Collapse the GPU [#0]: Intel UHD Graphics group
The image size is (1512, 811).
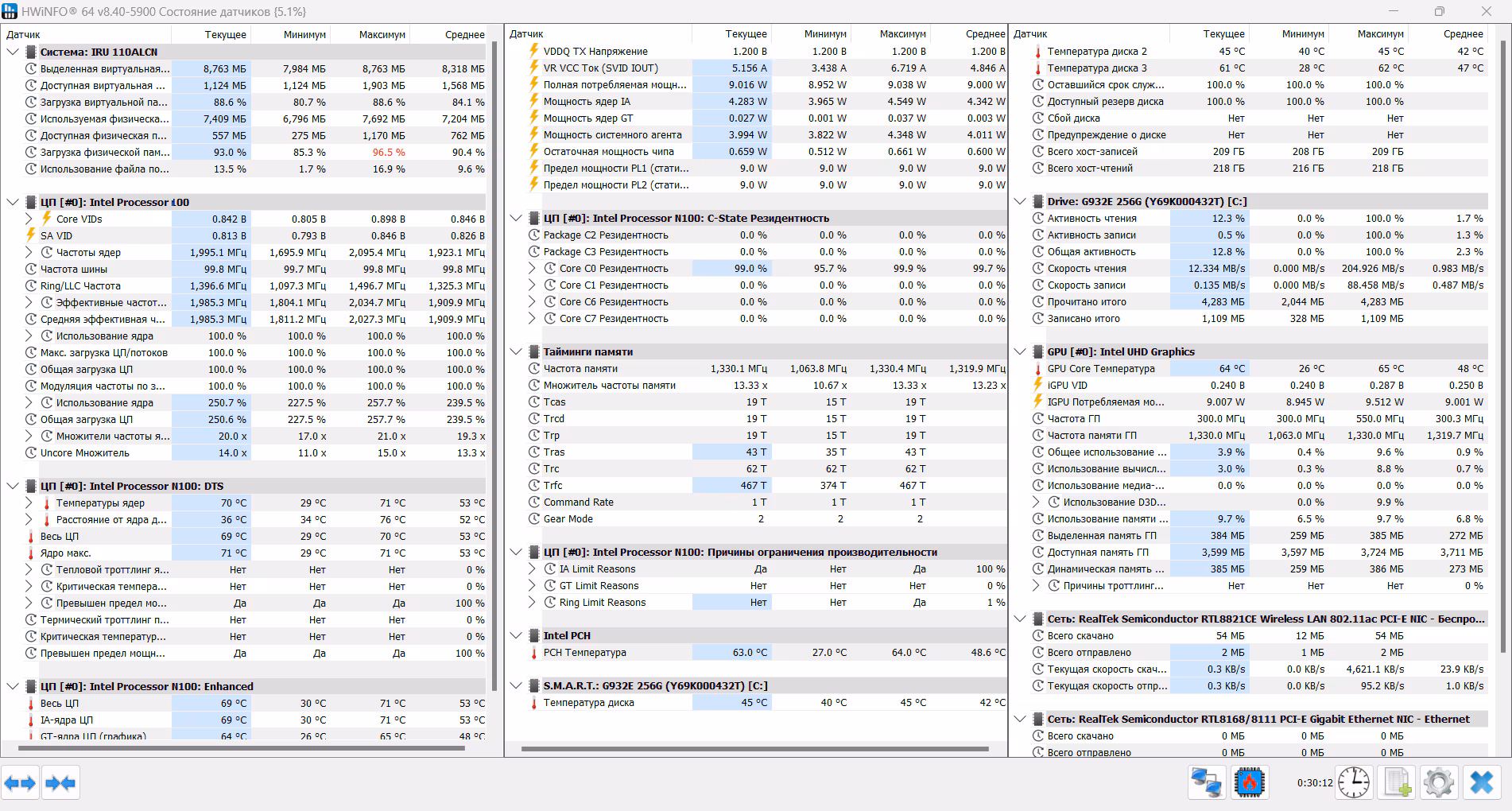pyautogui.click(x=1020, y=351)
